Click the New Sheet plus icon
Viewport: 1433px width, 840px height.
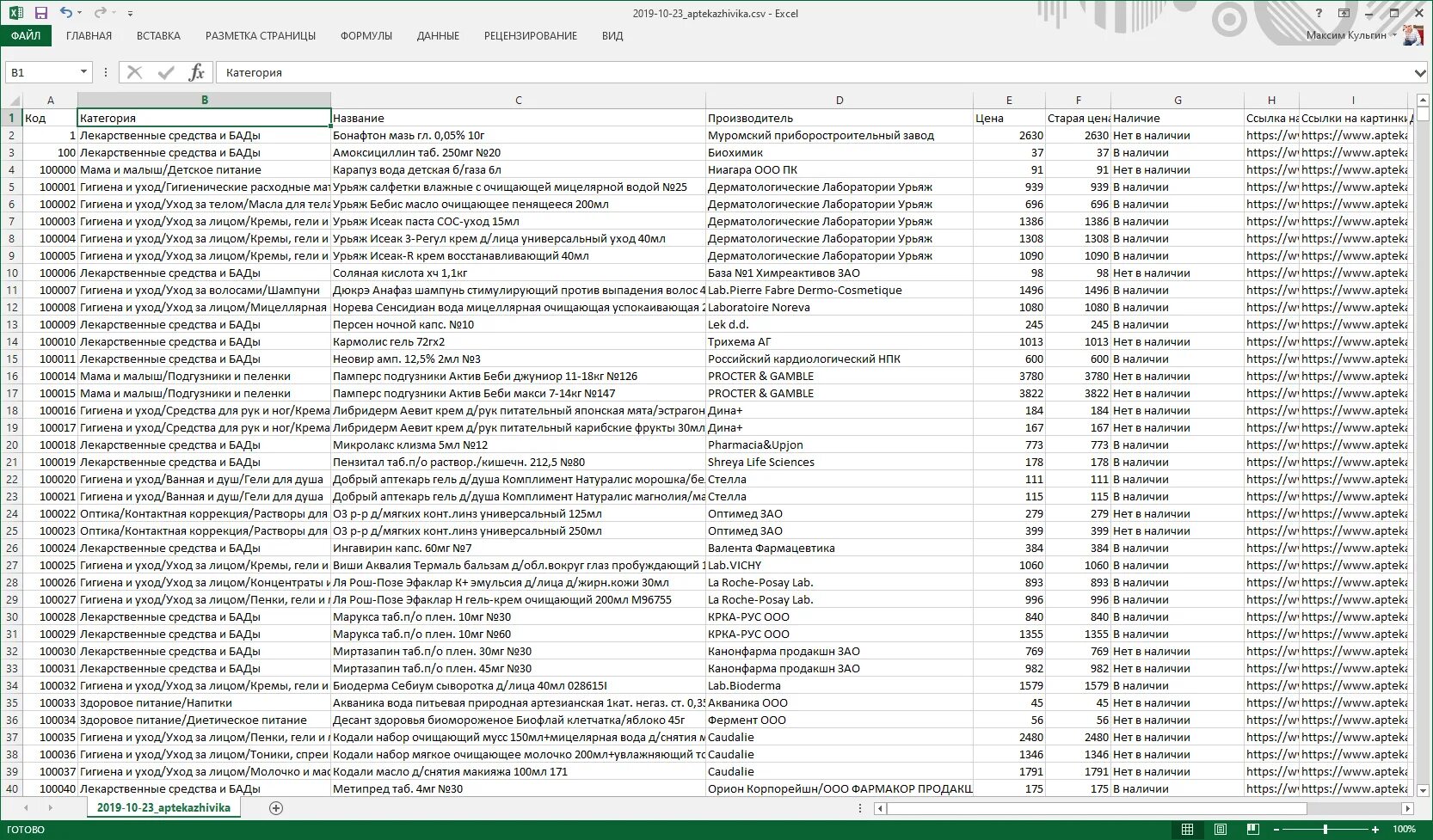click(x=276, y=807)
